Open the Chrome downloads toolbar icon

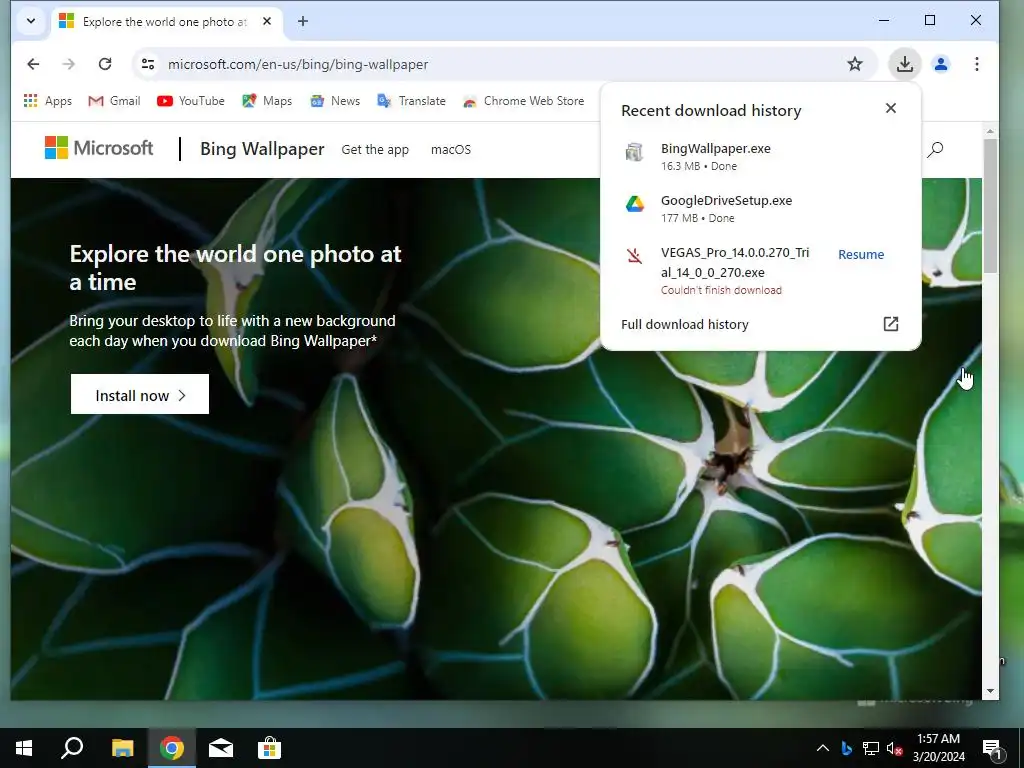[904, 64]
